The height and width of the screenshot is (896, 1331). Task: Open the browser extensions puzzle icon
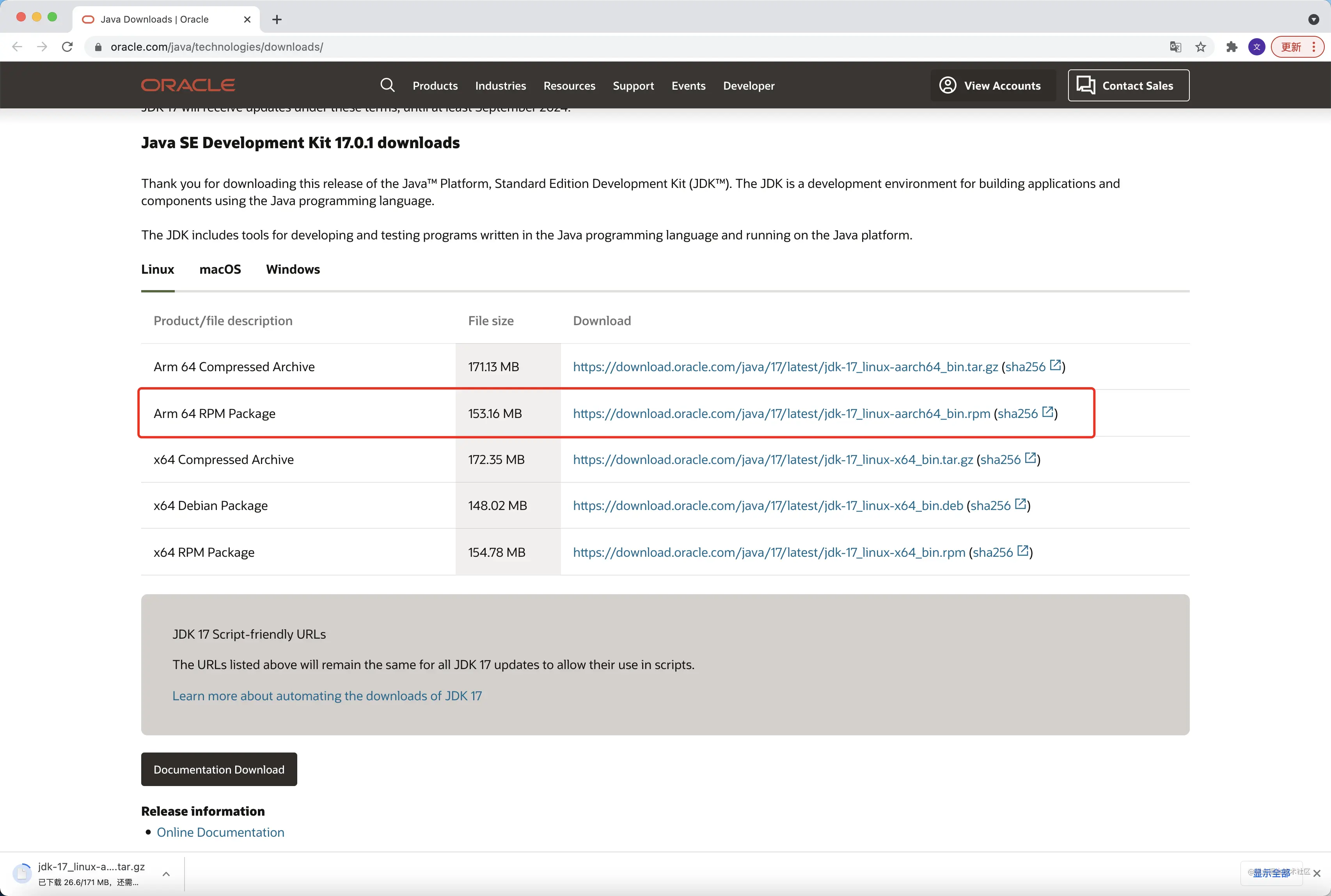[x=1232, y=47]
